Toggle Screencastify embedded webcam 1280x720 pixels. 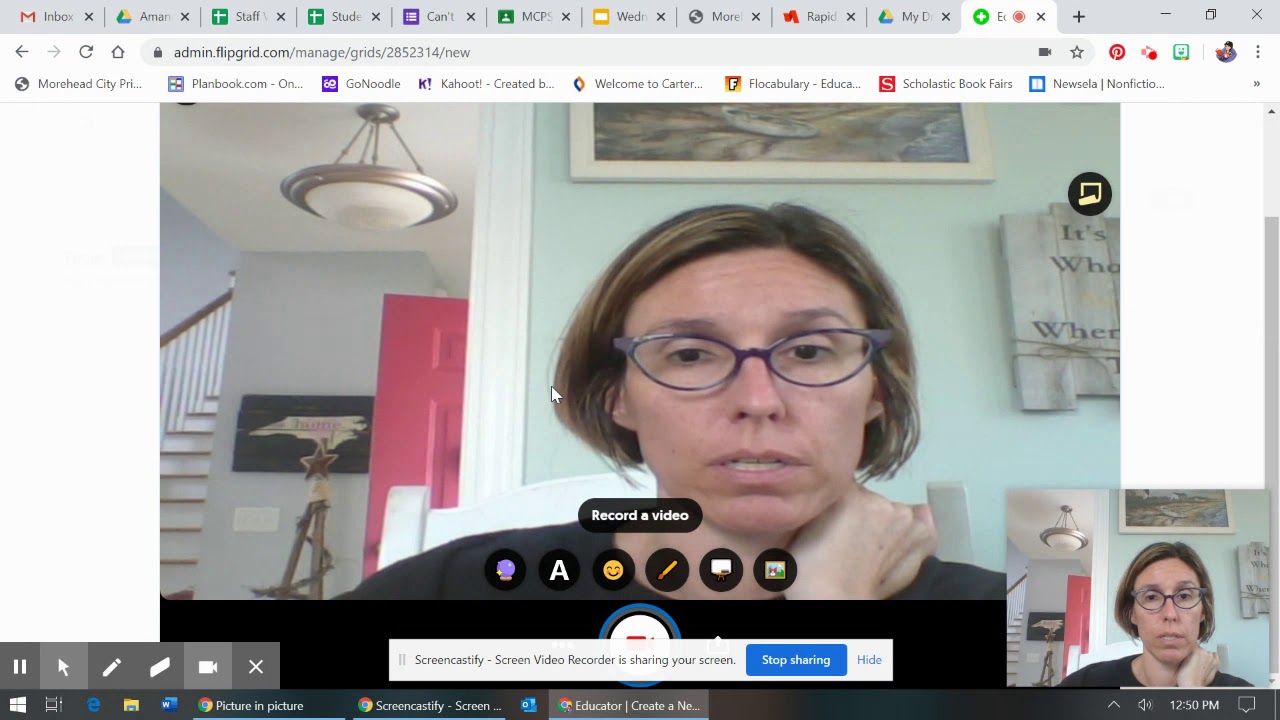point(208,667)
